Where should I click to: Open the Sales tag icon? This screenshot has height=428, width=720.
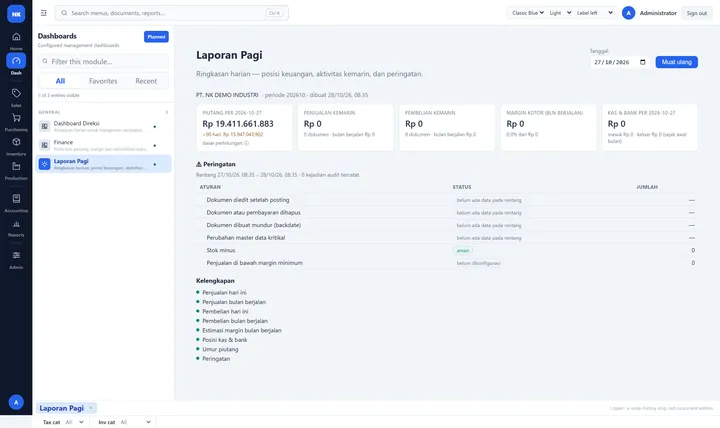pyautogui.click(x=16, y=94)
